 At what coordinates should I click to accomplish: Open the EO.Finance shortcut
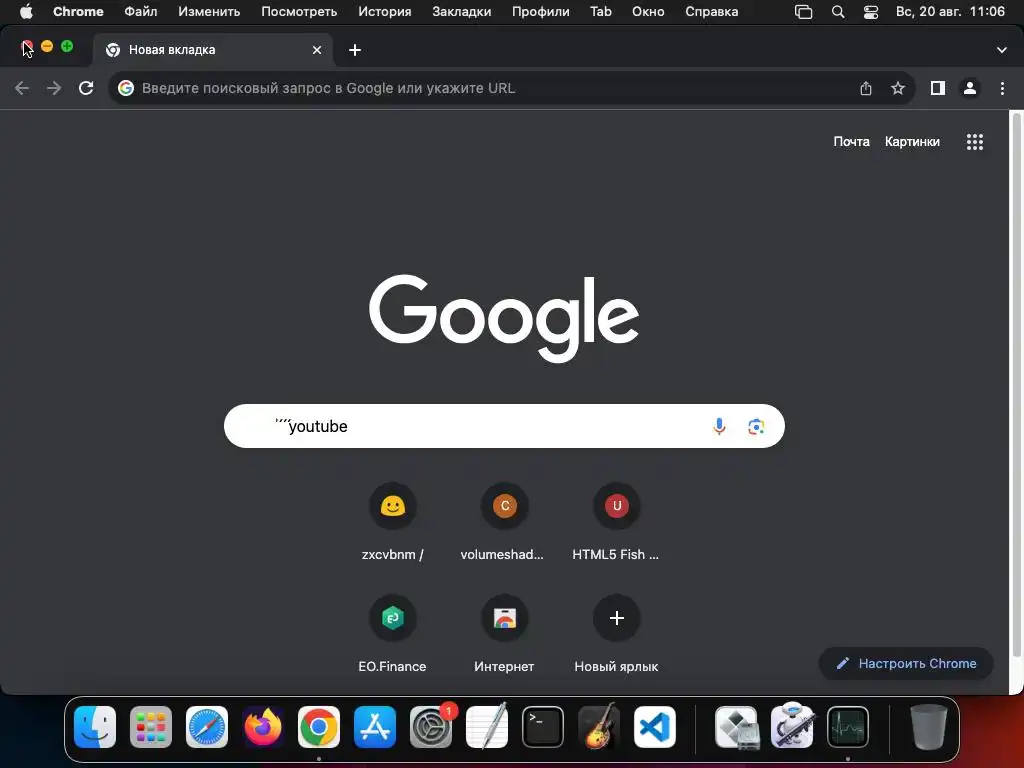click(392, 635)
